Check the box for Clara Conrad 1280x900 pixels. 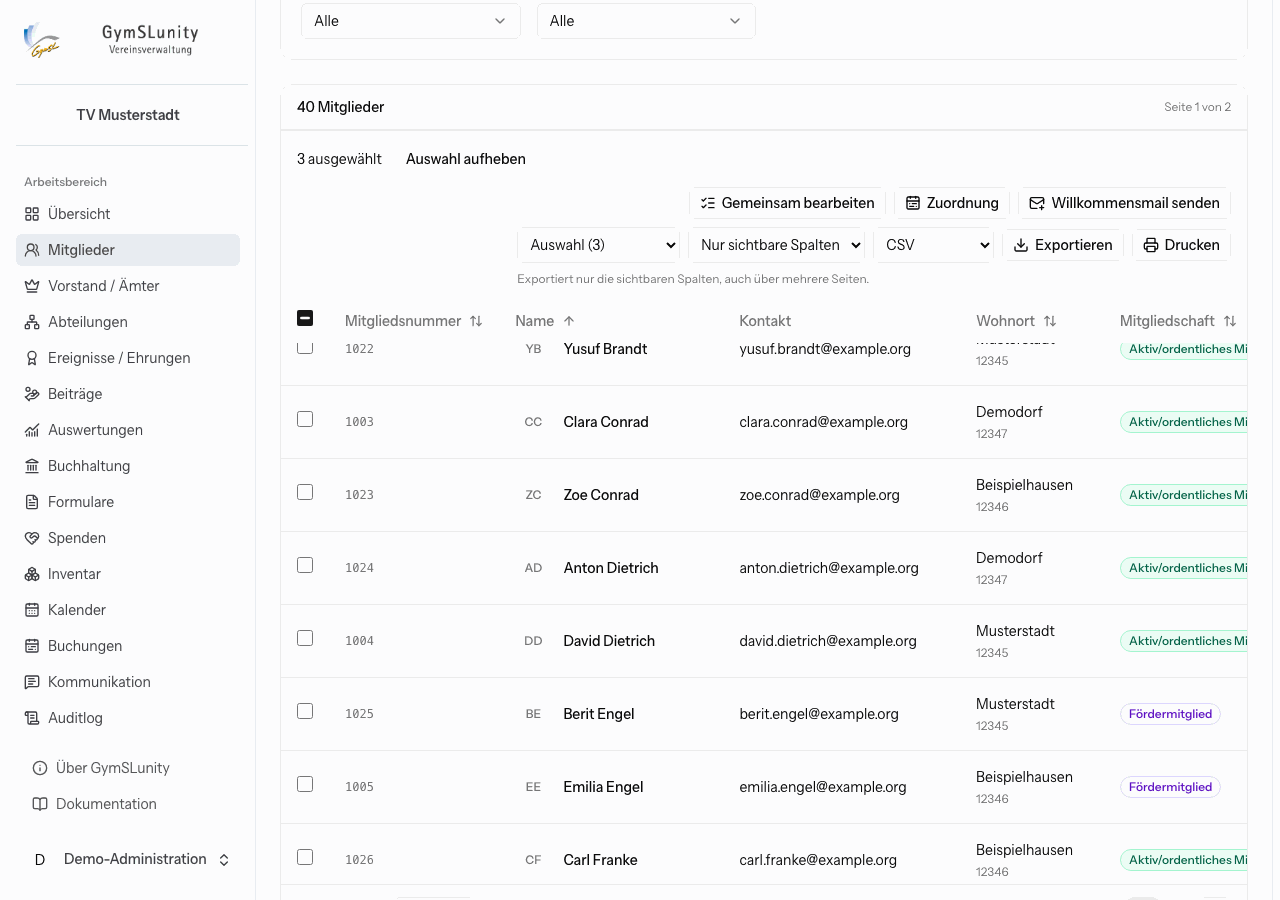[305, 419]
